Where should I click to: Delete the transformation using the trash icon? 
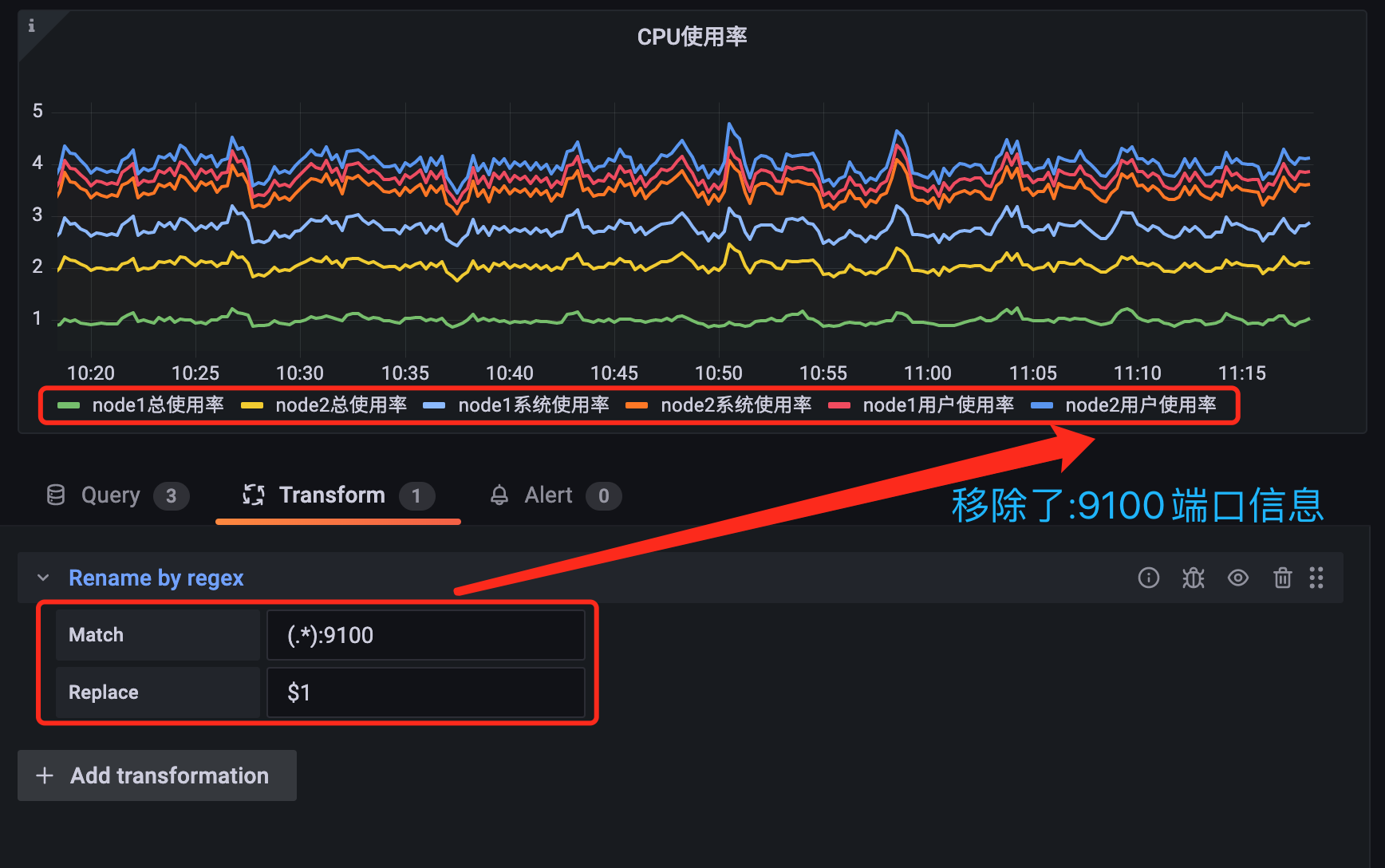1282,578
